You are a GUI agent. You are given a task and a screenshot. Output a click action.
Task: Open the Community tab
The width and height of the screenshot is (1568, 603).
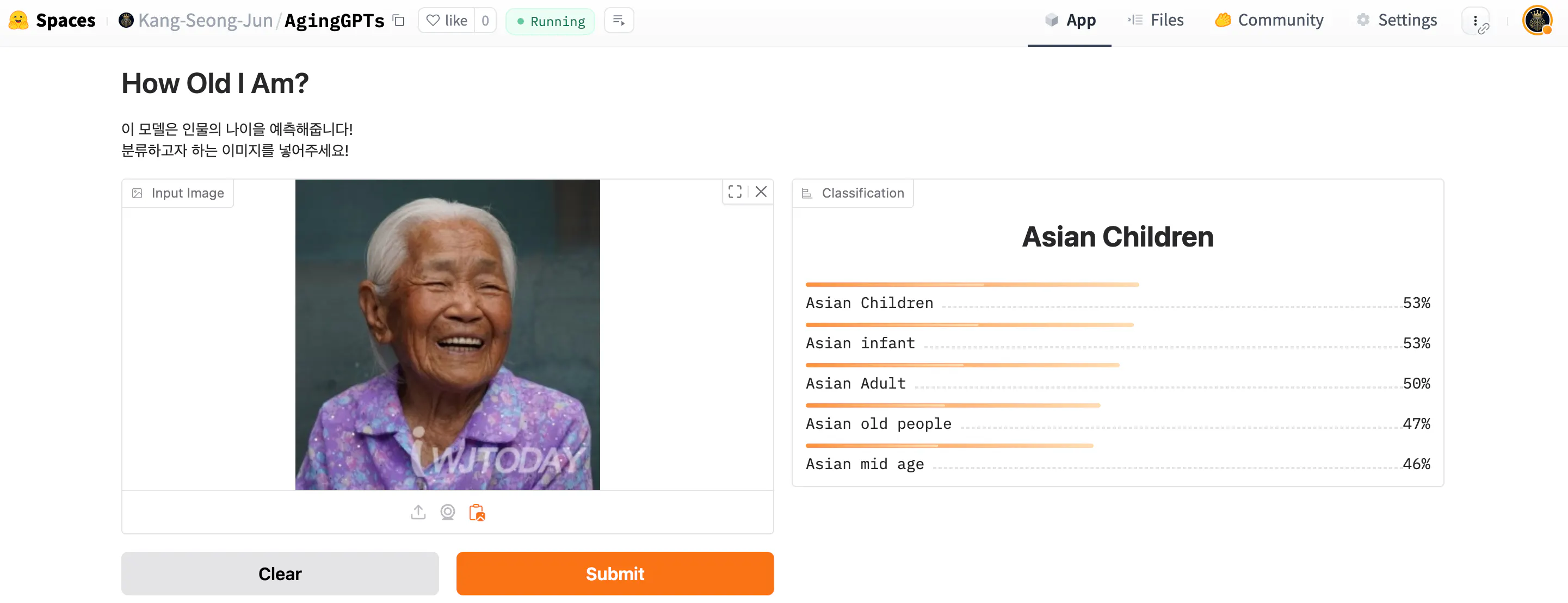click(x=1269, y=21)
